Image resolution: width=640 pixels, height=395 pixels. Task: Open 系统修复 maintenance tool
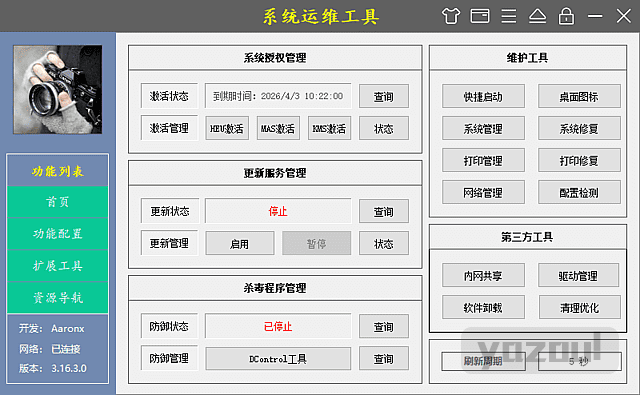(x=579, y=129)
